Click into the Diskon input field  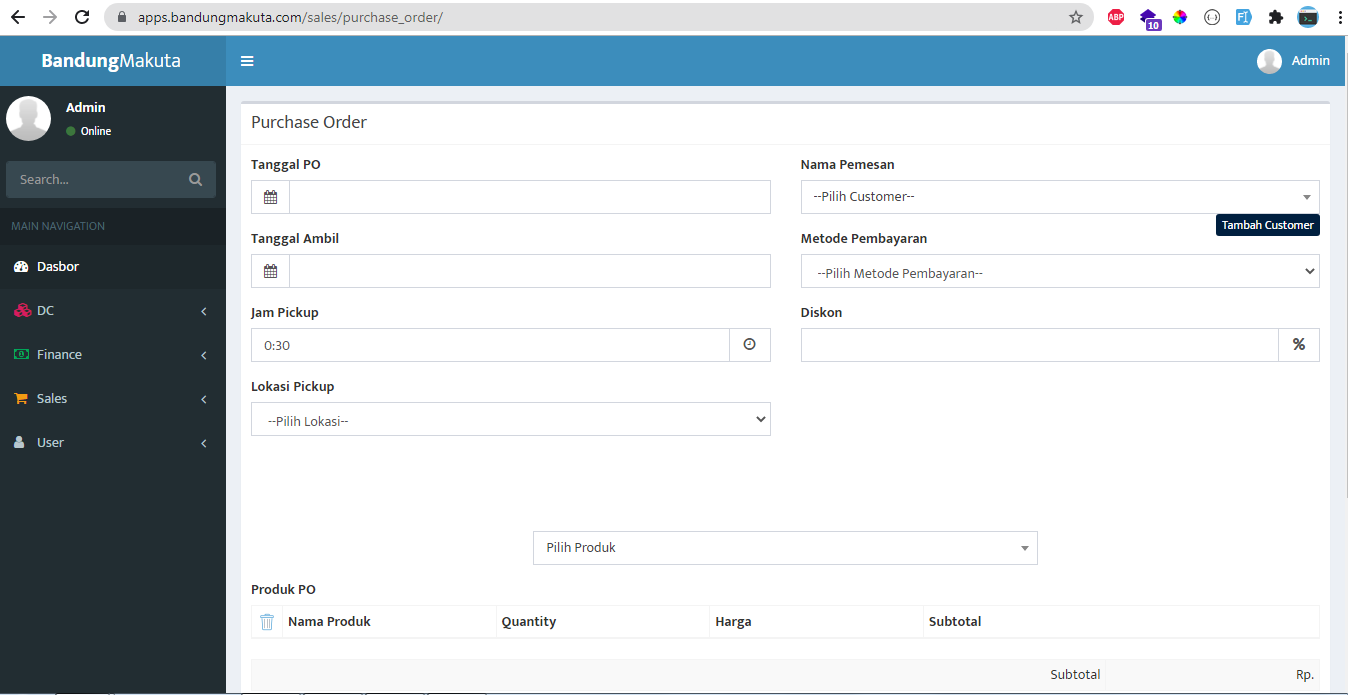[1039, 345]
